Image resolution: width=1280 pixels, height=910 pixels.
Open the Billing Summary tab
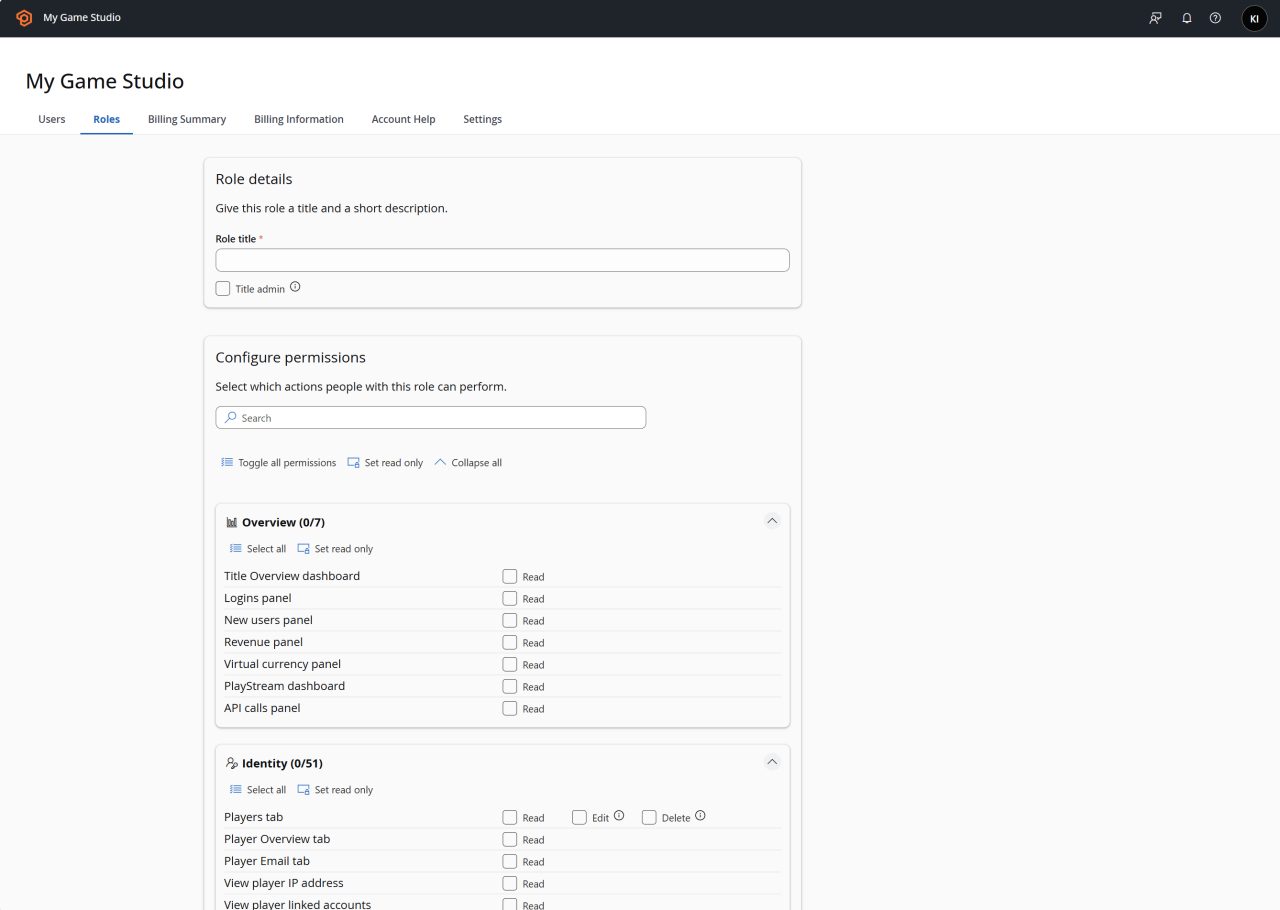pyautogui.click(x=186, y=119)
